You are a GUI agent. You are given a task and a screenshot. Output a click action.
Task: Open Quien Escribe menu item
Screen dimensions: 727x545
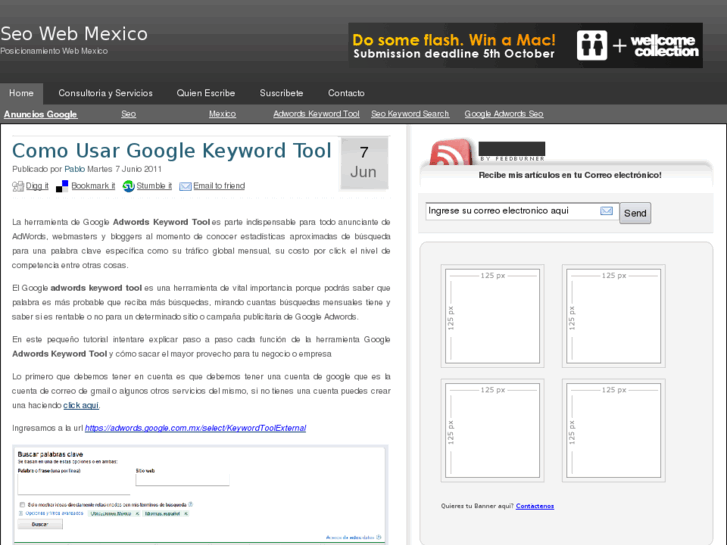tap(206, 93)
